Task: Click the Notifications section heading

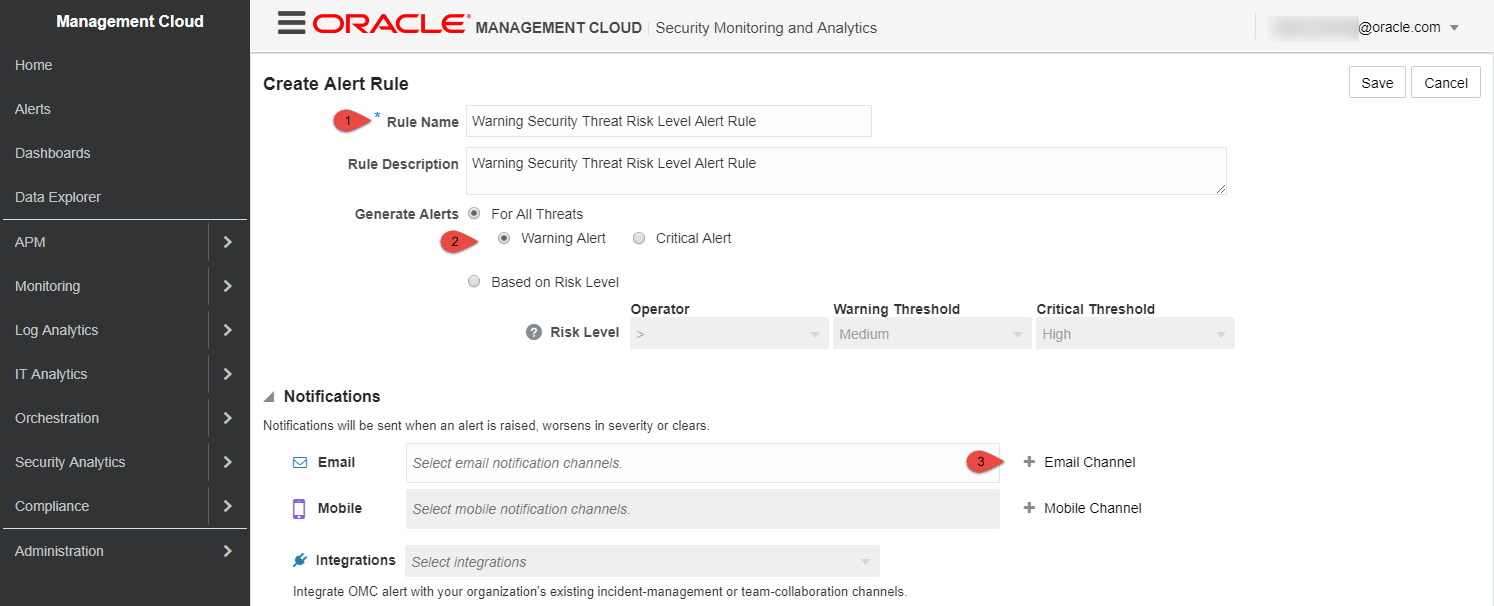Action: click(x=332, y=397)
